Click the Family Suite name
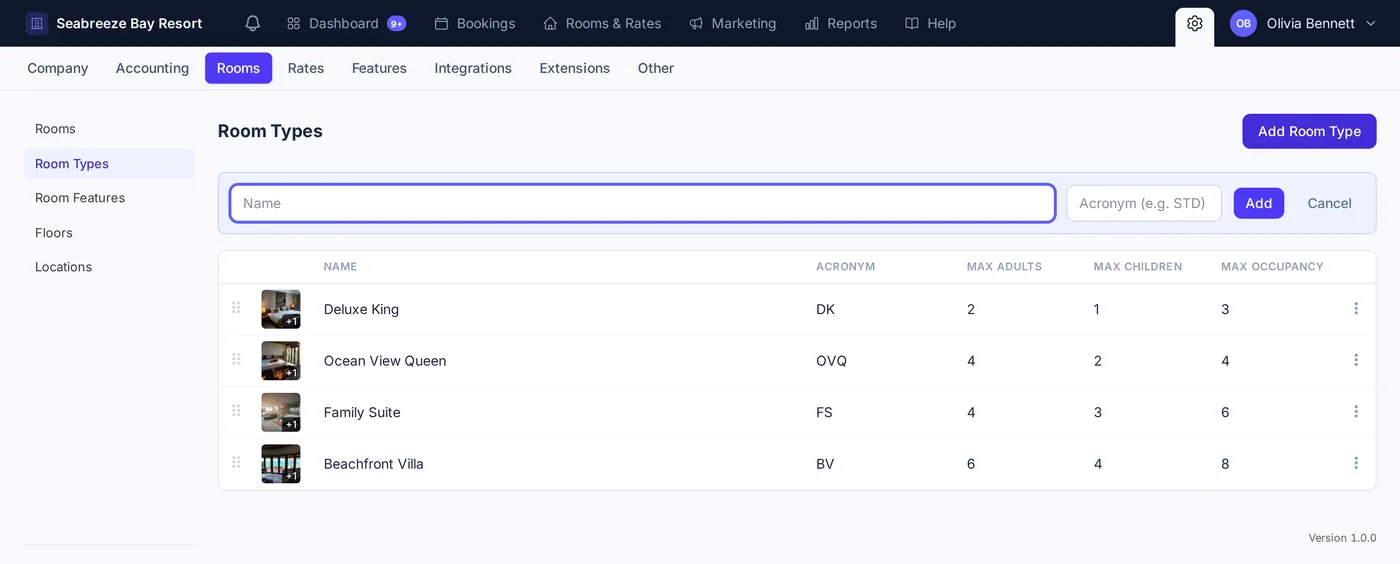 click(x=362, y=412)
